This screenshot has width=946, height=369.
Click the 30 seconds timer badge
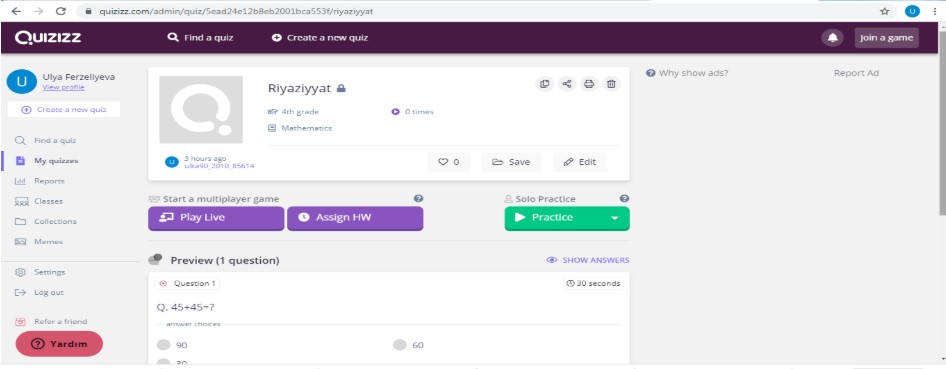point(593,283)
